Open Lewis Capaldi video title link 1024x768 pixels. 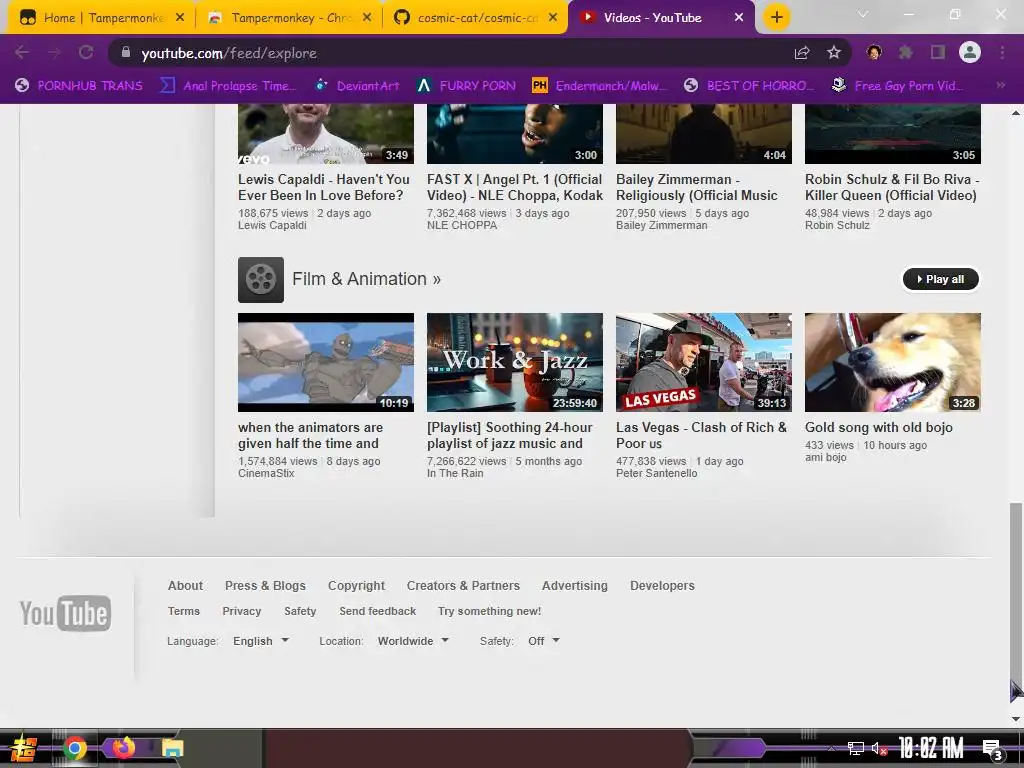coord(324,187)
